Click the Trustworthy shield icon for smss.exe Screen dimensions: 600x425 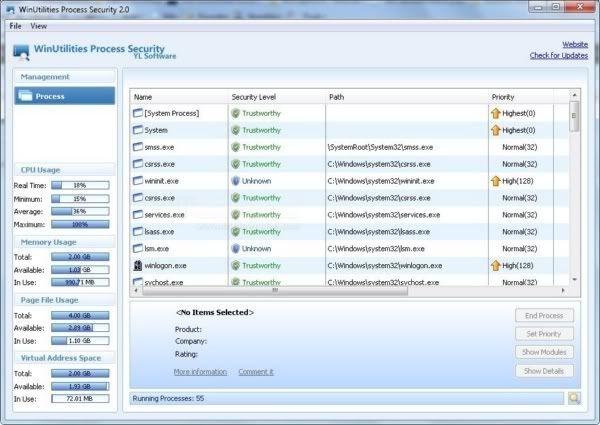tap(236, 147)
